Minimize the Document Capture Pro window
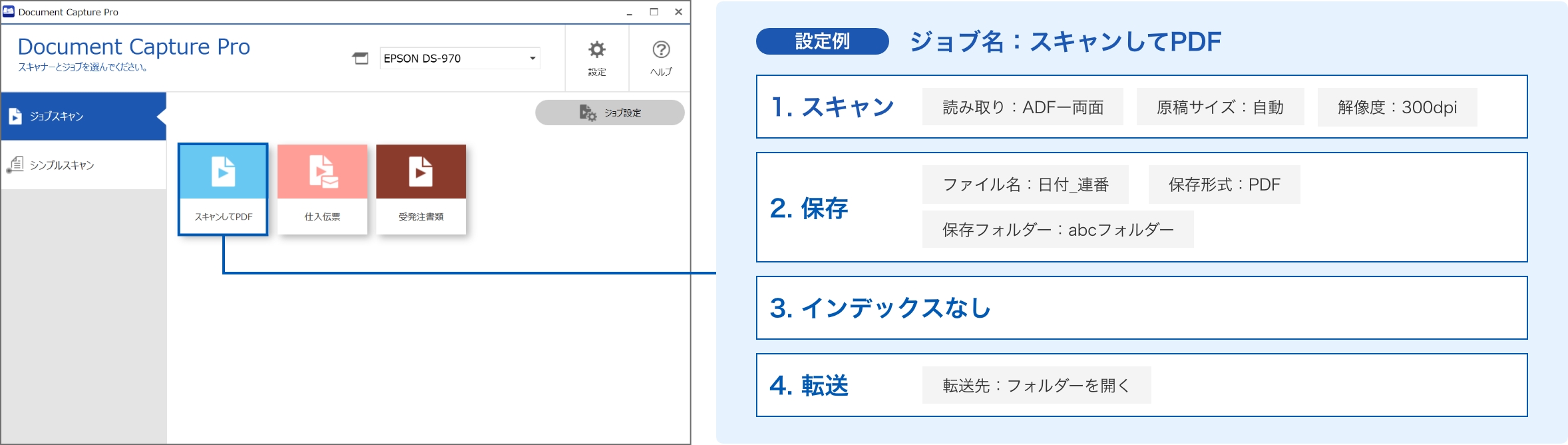Image resolution: width=1568 pixels, height=445 pixels. tap(630, 11)
